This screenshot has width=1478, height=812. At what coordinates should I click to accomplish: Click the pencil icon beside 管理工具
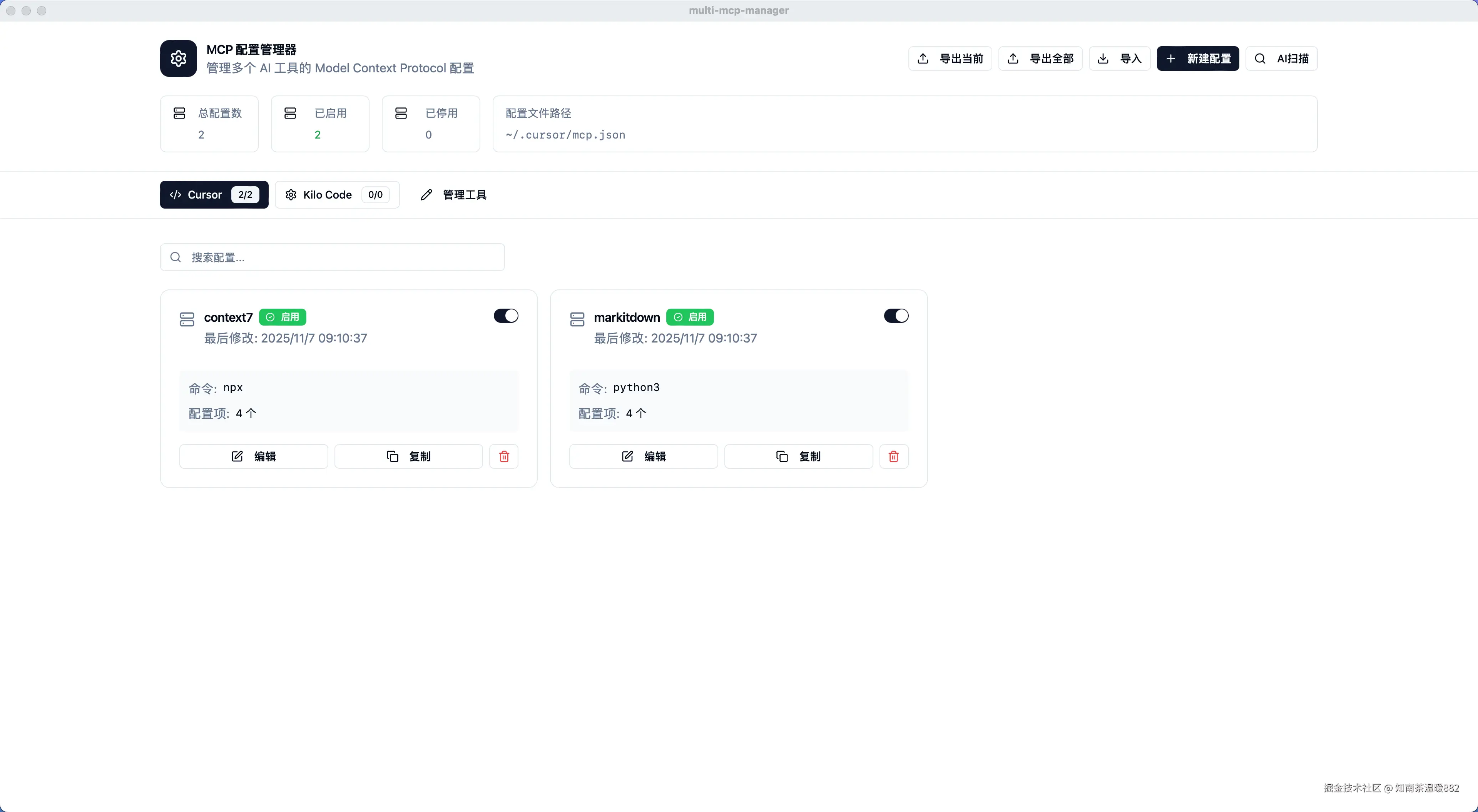coord(426,195)
